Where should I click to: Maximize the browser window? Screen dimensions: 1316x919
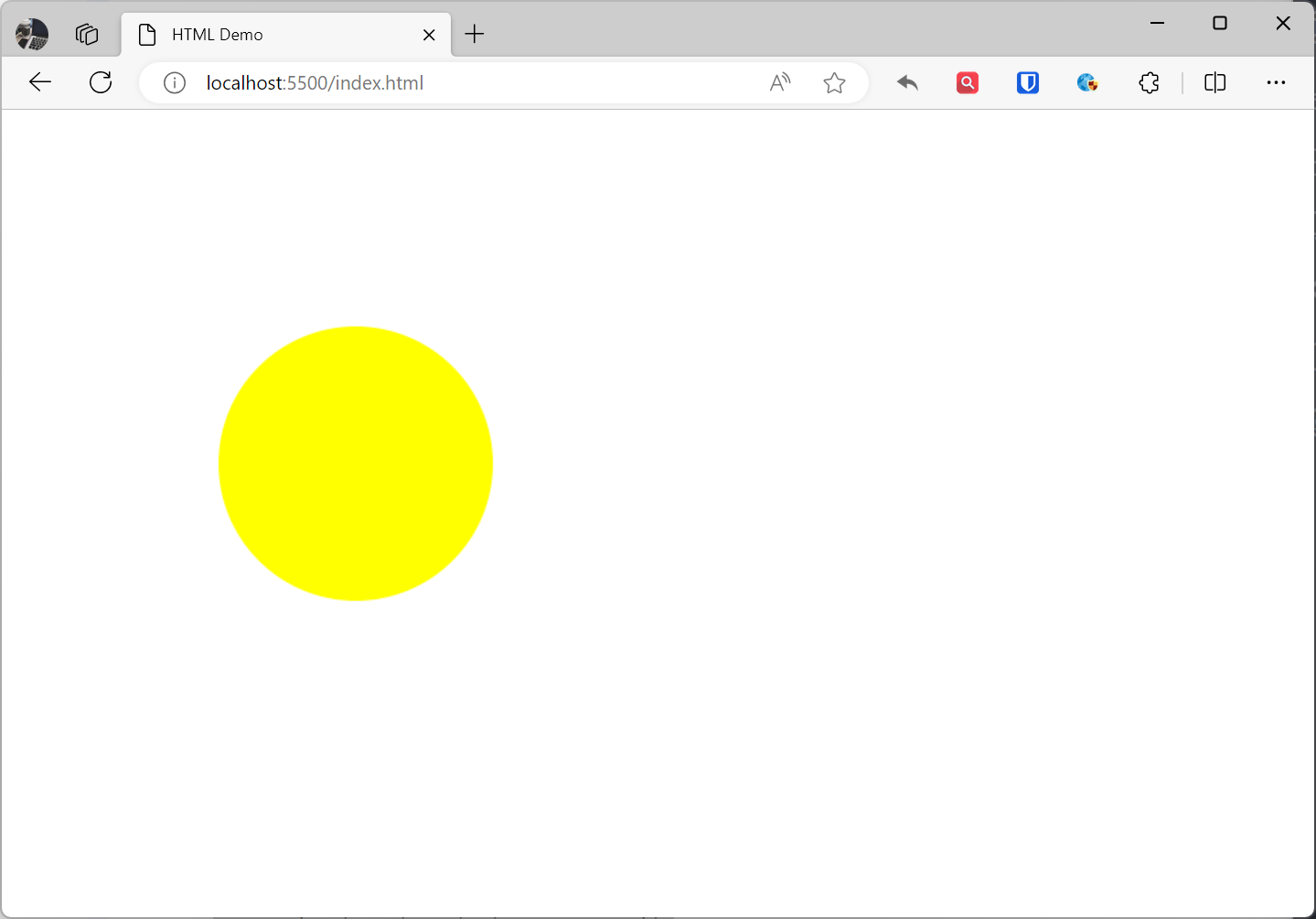click(x=1220, y=23)
